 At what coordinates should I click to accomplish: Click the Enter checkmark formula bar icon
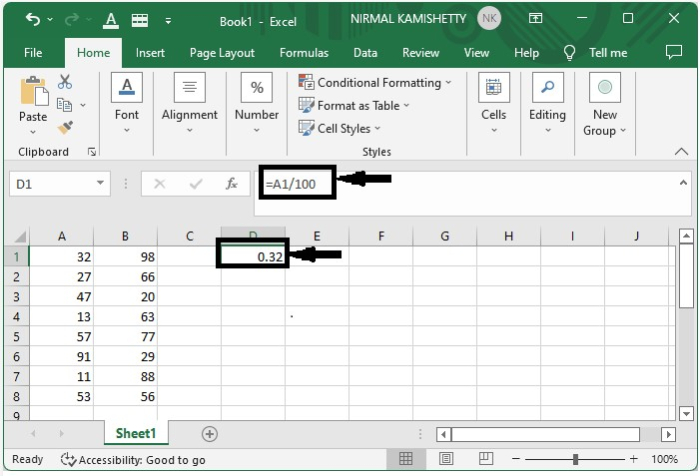(196, 184)
